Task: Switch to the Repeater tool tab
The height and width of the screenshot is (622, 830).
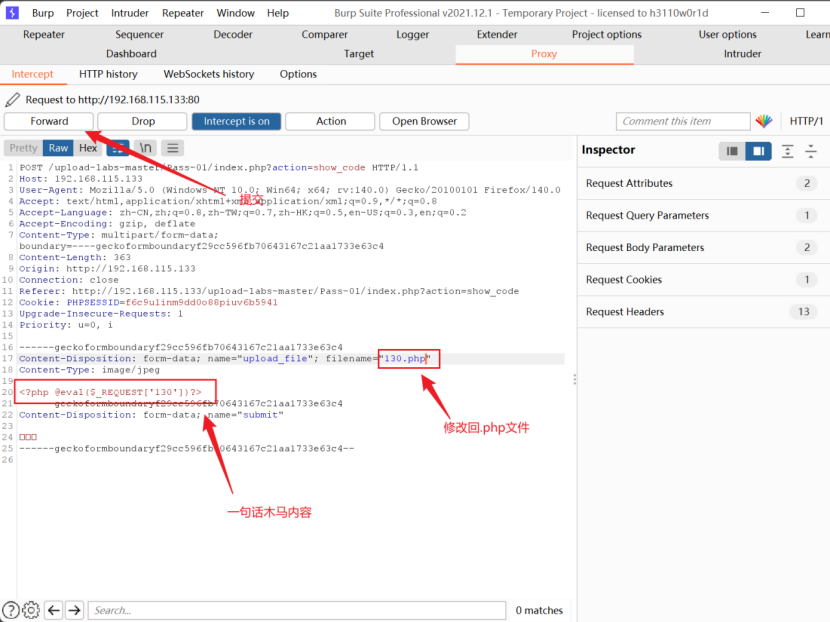Action: (43, 34)
